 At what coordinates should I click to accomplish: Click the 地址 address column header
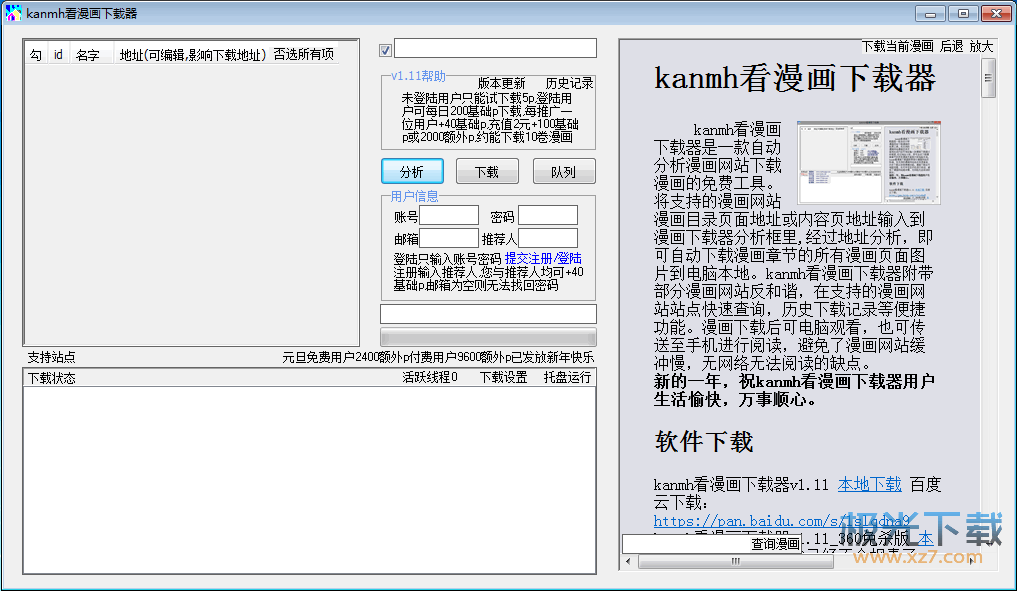pyautogui.click(x=193, y=54)
